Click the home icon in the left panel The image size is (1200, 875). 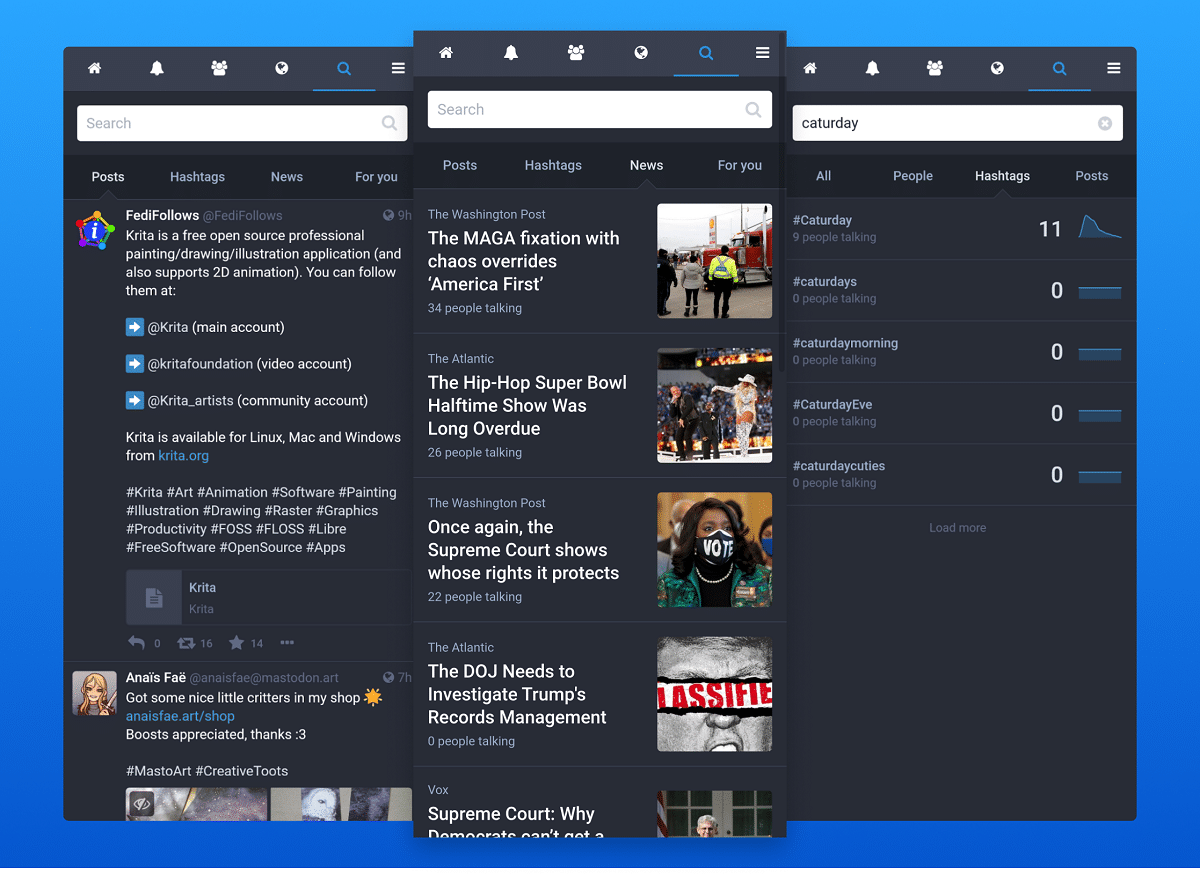[94, 68]
